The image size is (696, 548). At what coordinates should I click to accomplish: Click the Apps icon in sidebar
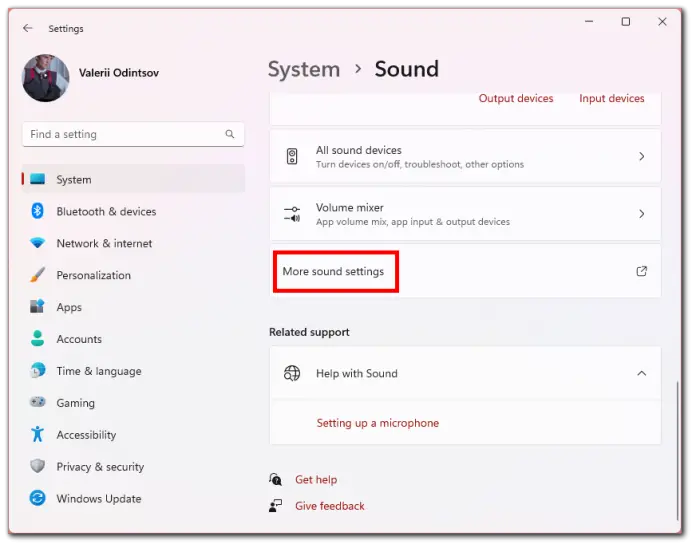(38, 306)
